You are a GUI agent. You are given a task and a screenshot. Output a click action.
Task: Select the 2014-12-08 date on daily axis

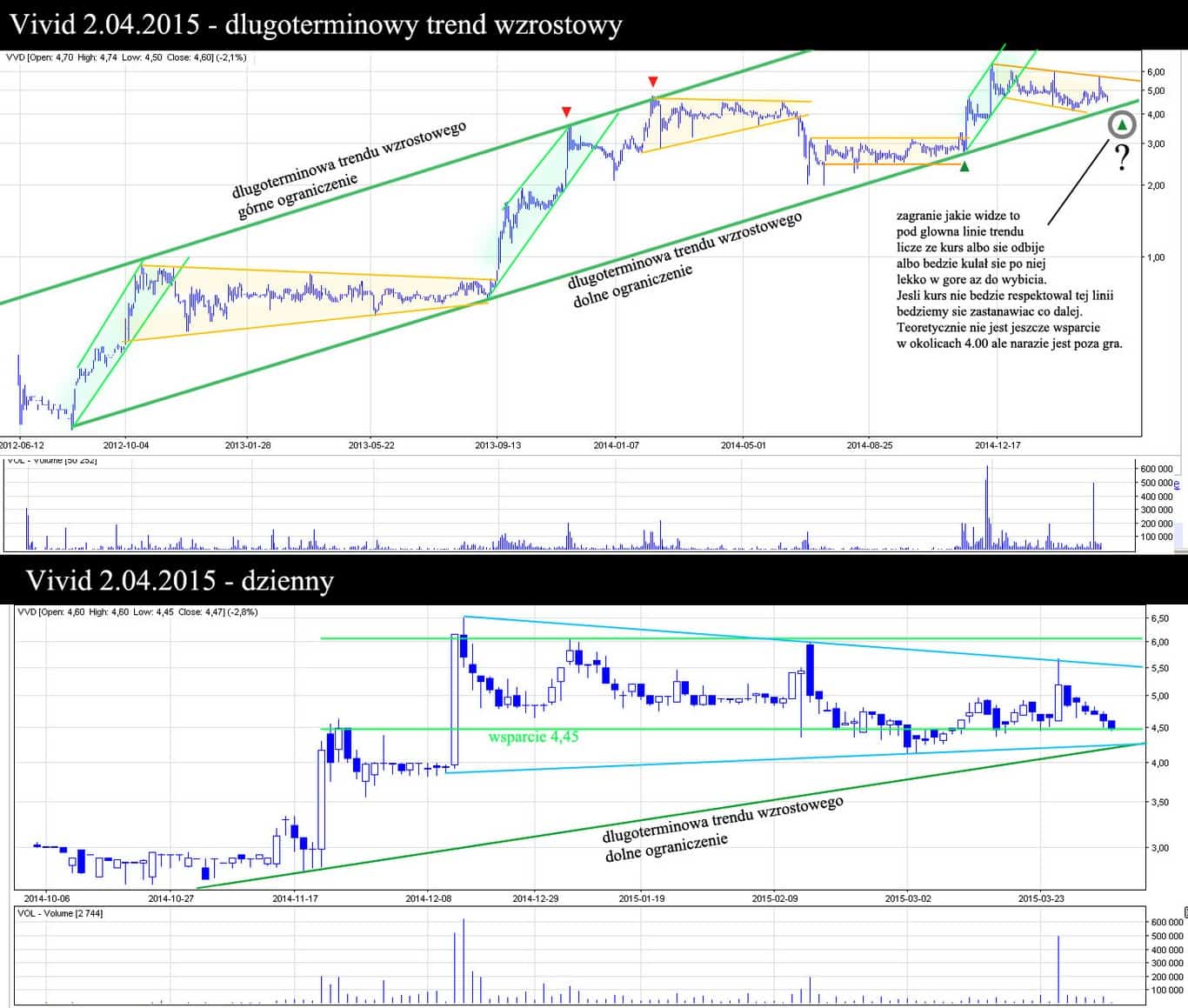(x=428, y=898)
